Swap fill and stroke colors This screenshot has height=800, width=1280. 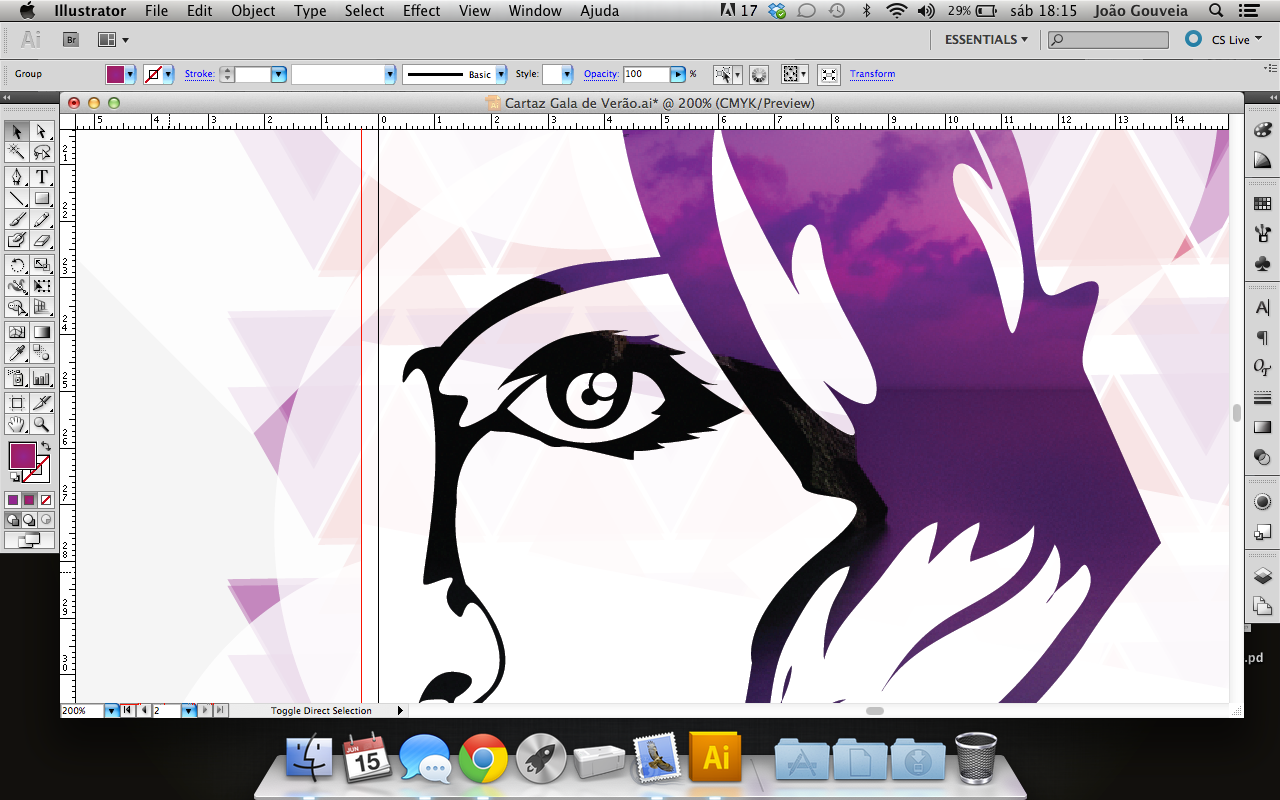[x=45, y=446]
